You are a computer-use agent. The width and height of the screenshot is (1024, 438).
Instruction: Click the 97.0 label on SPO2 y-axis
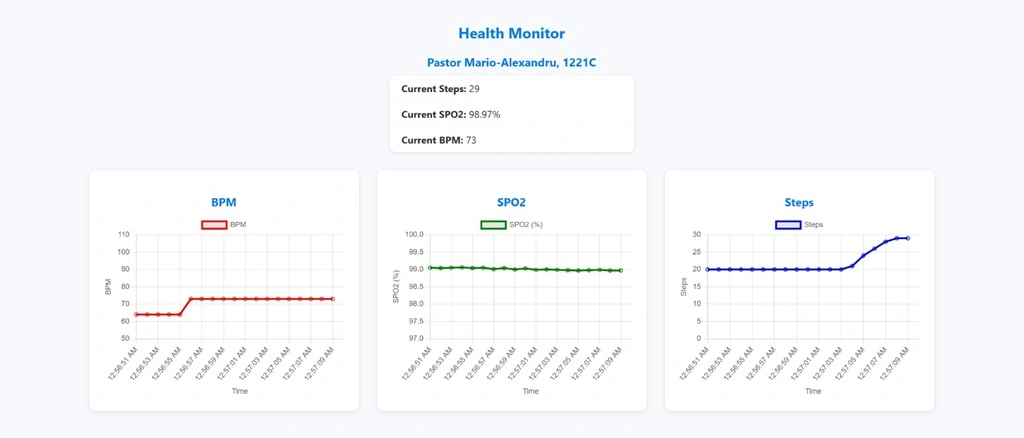click(x=415, y=339)
